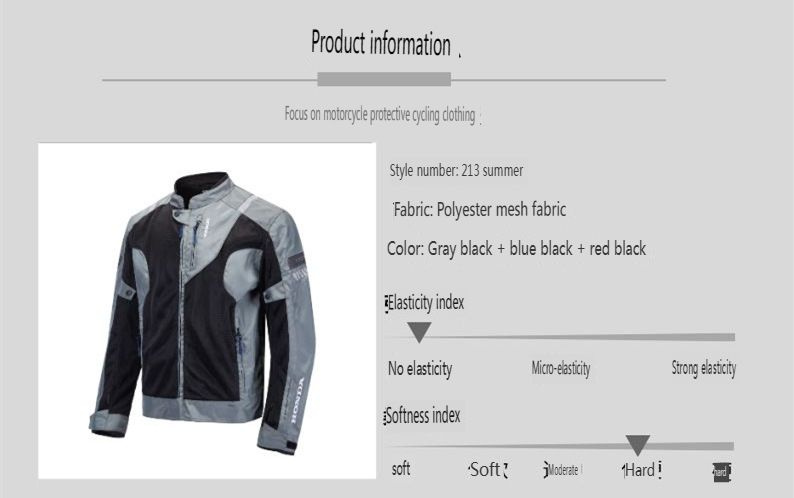Select the No elasticity label
Viewport: 794px width, 498px height.
coord(420,369)
